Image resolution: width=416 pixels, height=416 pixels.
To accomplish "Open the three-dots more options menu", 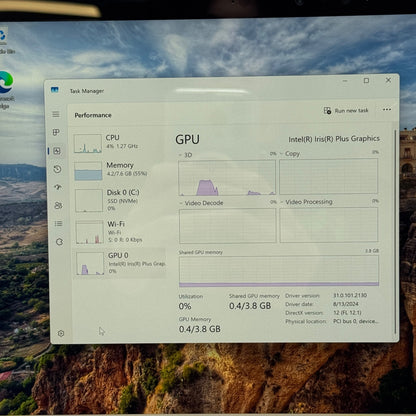I will (387, 109).
